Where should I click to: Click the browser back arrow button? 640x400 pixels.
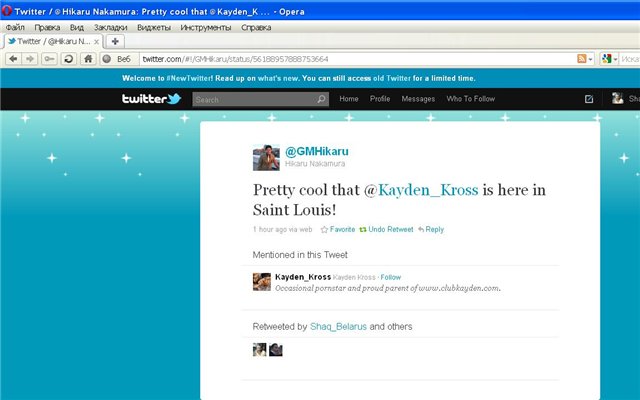click(15, 59)
